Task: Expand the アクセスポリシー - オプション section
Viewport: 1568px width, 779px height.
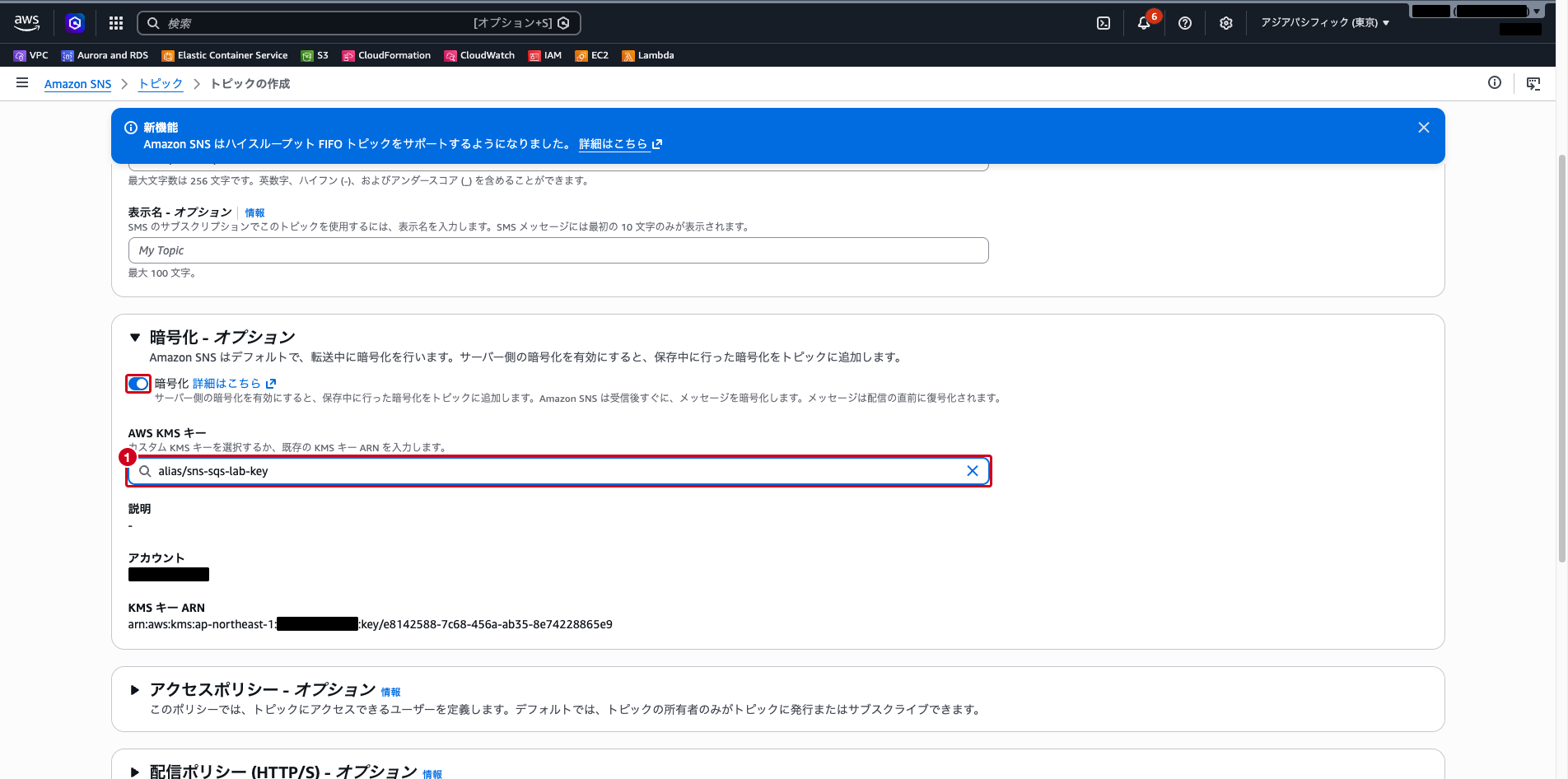Action: (135, 690)
